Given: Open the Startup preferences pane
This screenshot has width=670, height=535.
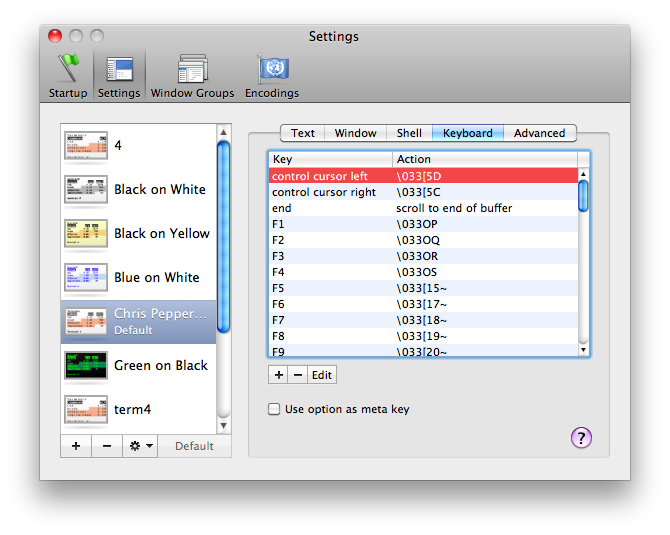Looking at the screenshot, I should (68, 76).
